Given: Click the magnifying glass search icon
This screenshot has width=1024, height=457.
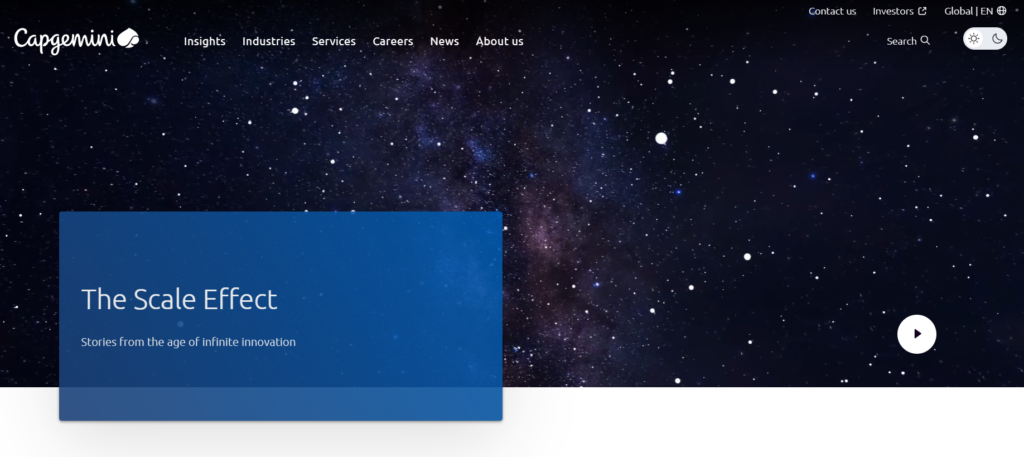Looking at the screenshot, I should pyautogui.click(x=925, y=41).
